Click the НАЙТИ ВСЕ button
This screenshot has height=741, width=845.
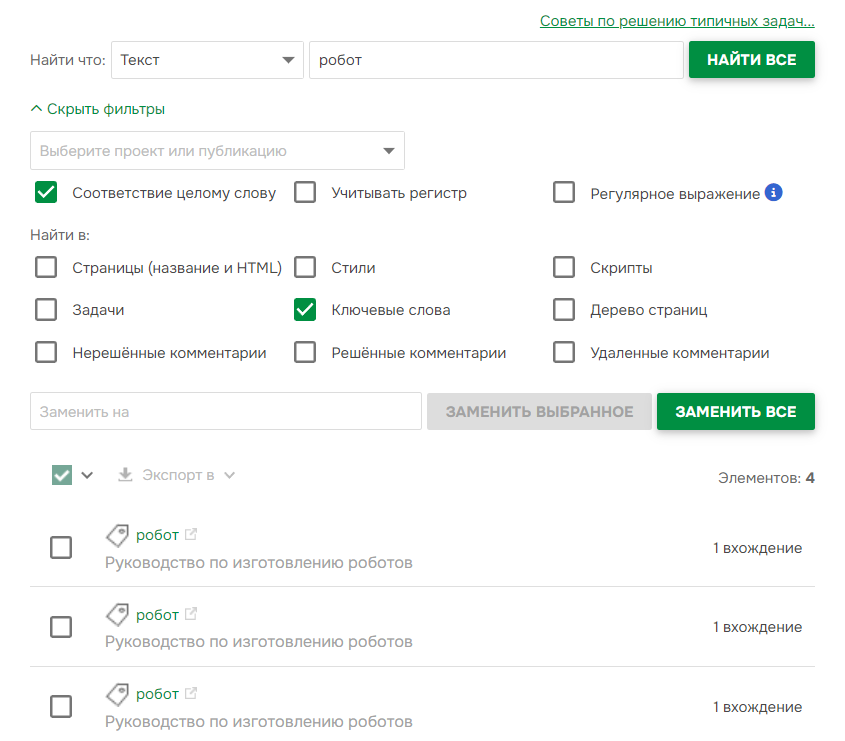point(751,59)
